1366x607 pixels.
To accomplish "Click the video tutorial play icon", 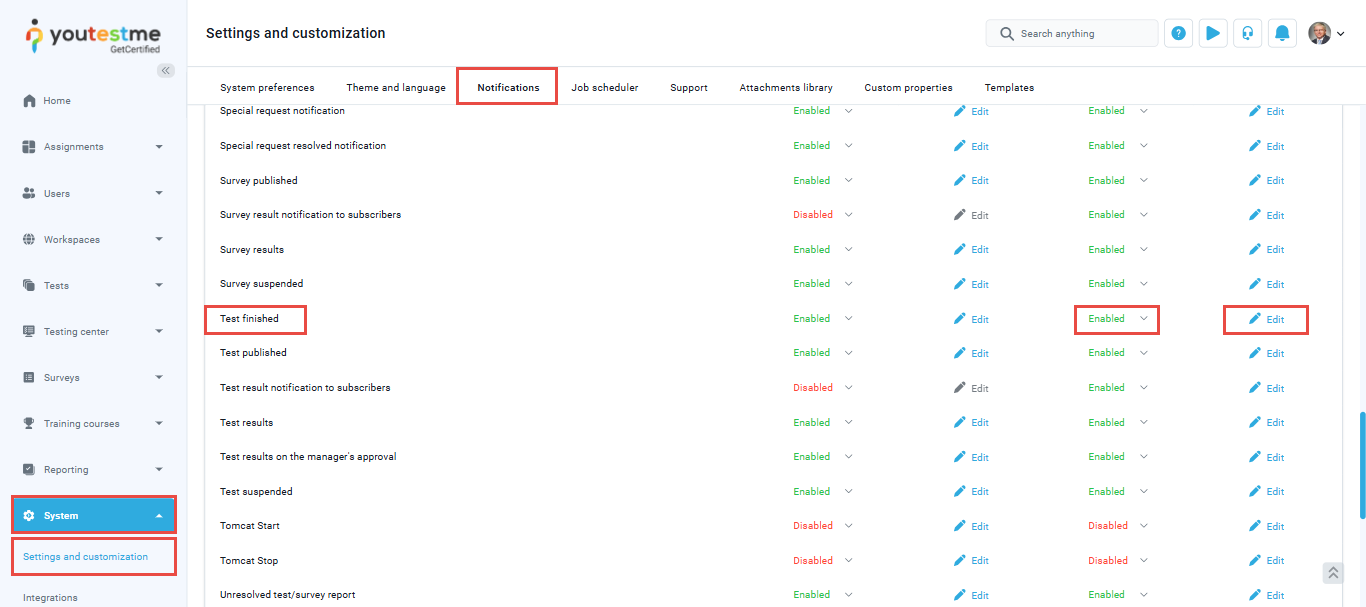I will 1213,33.
